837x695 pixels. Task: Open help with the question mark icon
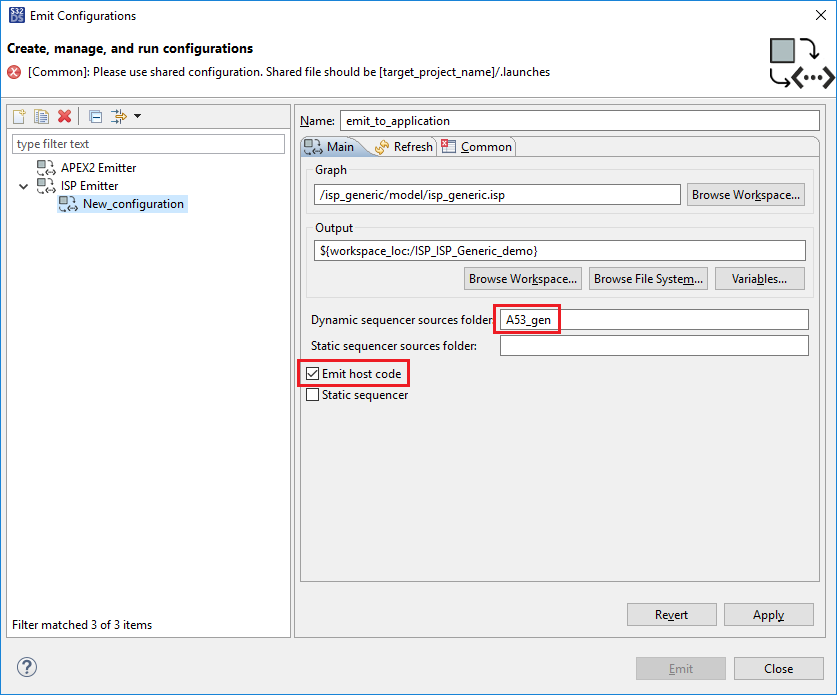point(27,667)
